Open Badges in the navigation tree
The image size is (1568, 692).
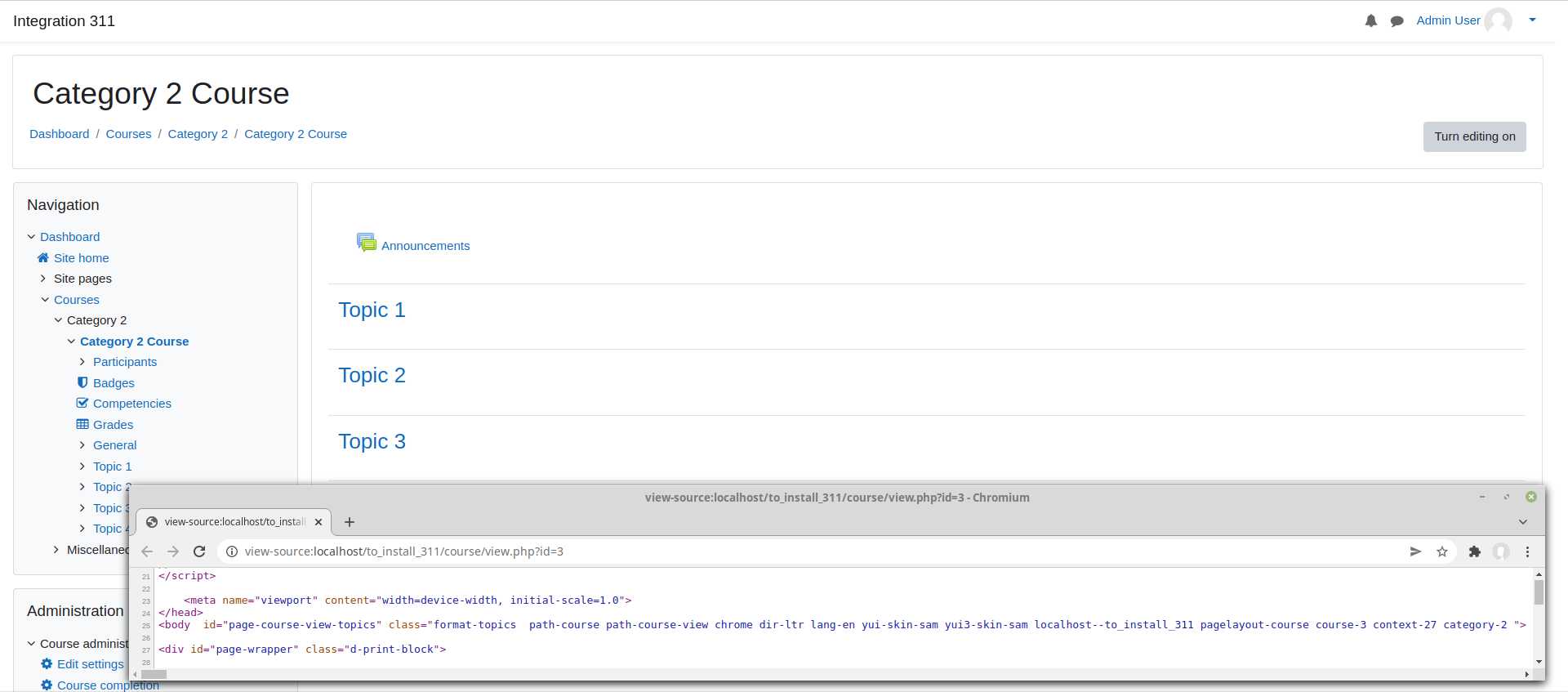tap(114, 383)
